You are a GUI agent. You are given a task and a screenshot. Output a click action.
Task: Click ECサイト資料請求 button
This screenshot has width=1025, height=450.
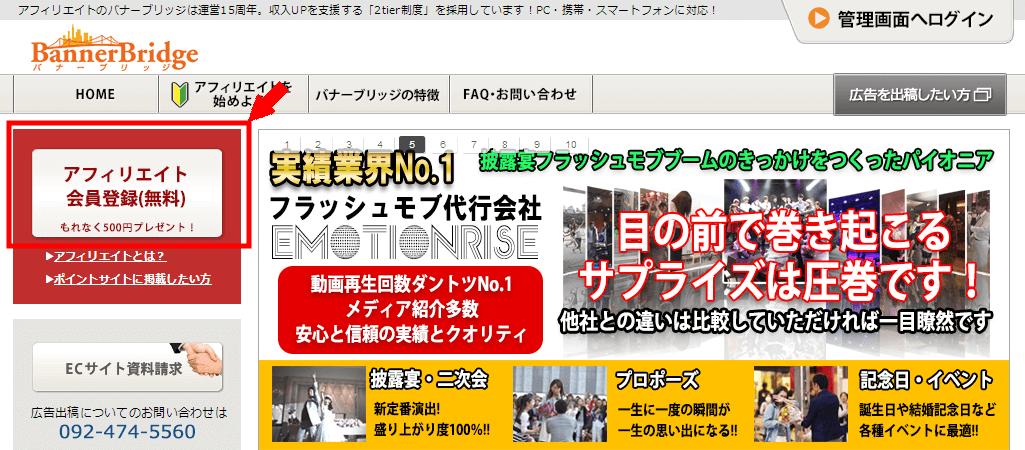(127, 368)
